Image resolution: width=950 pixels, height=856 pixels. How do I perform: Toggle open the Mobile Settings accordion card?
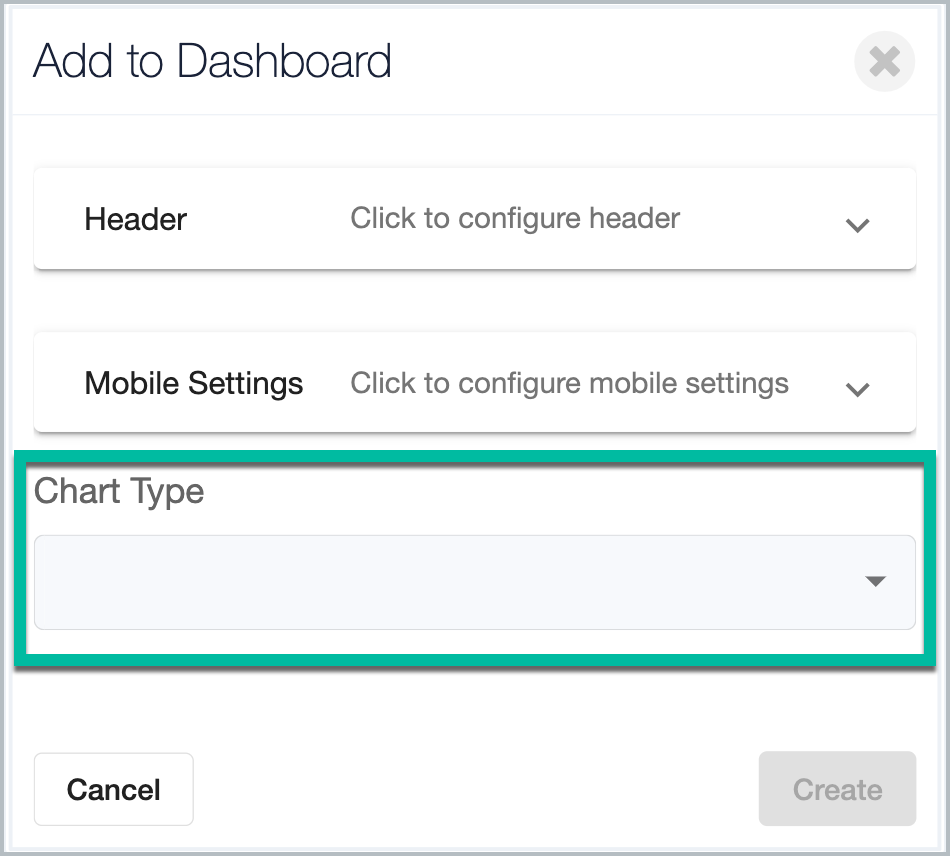point(474,382)
